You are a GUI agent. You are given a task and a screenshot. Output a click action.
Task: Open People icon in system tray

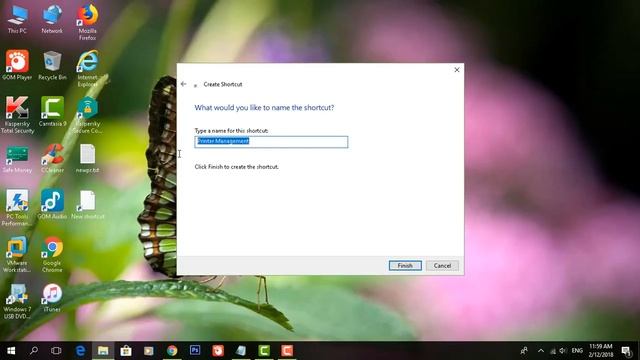tap(524, 351)
